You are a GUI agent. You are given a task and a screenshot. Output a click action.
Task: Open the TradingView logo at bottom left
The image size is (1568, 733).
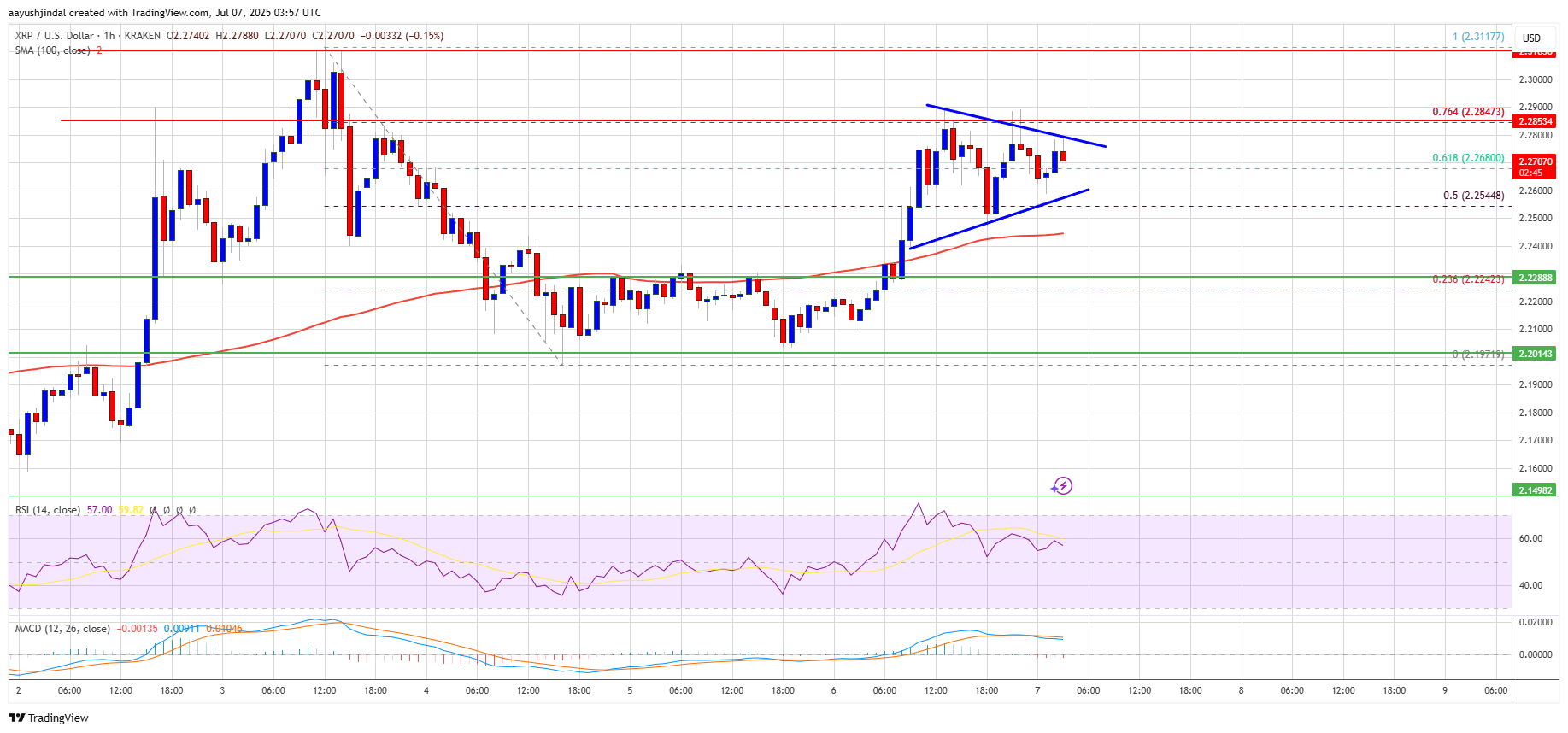click(49, 718)
